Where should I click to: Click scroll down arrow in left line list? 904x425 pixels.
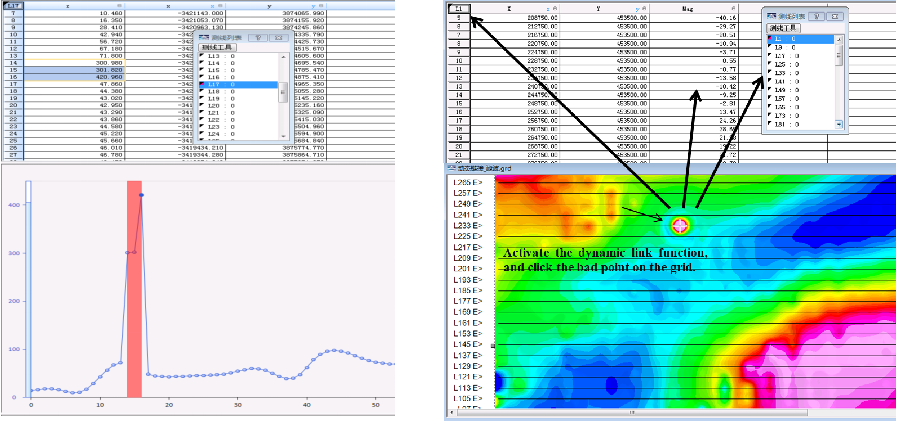coord(283,136)
